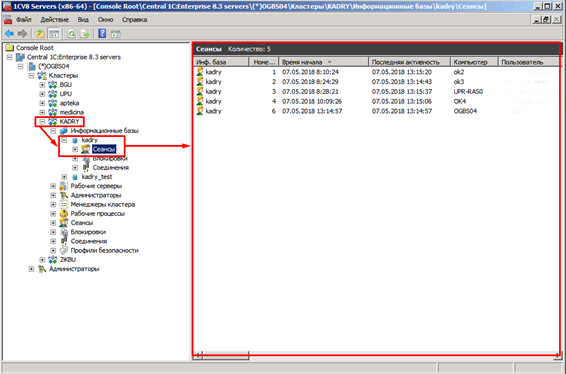The image size is (566, 374).
Task: Click the Forward arrow toolbar icon
Action: tap(22, 34)
